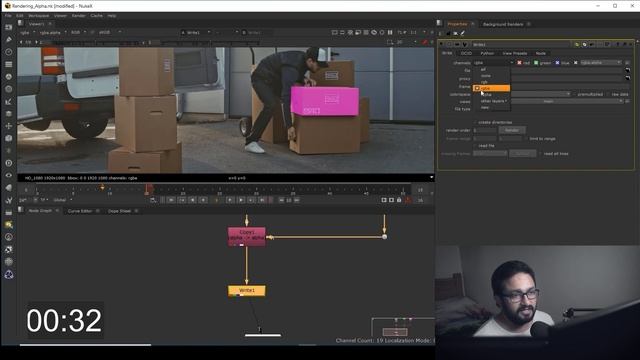The width and height of the screenshot is (640, 360).
Task: Open the Python tab in Write1 properties
Action: (x=487, y=53)
